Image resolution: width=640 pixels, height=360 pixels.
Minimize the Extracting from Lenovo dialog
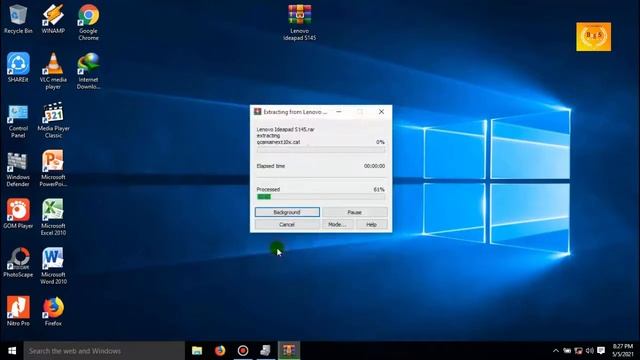click(x=339, y=111)
